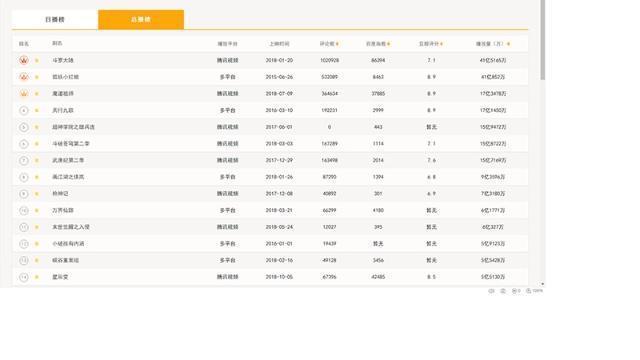Open the 武庚纪第二季 title link
Screen dimensions: 640x360
68,160
